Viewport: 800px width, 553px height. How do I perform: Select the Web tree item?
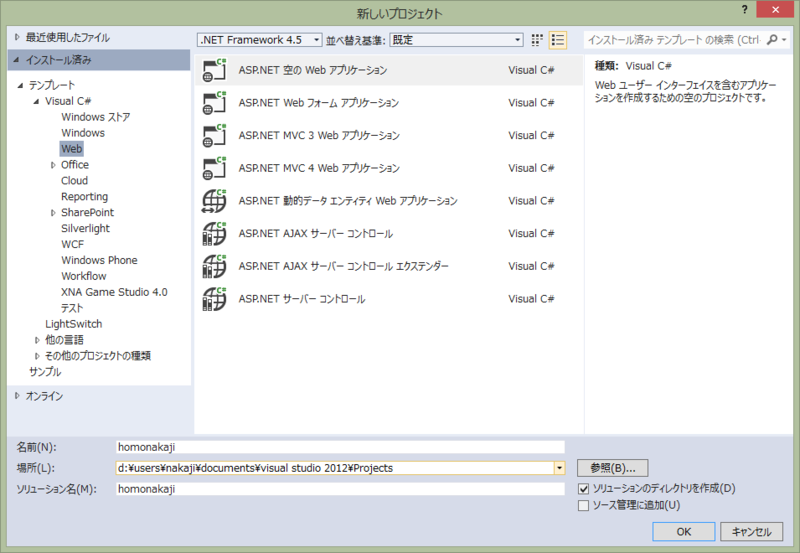tap(71, 148)
